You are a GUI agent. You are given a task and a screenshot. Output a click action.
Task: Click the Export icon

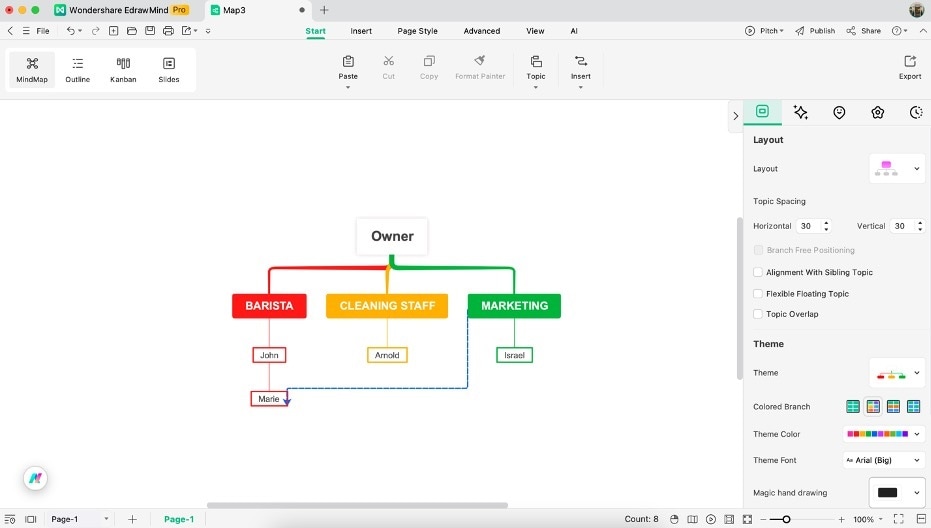910,61
